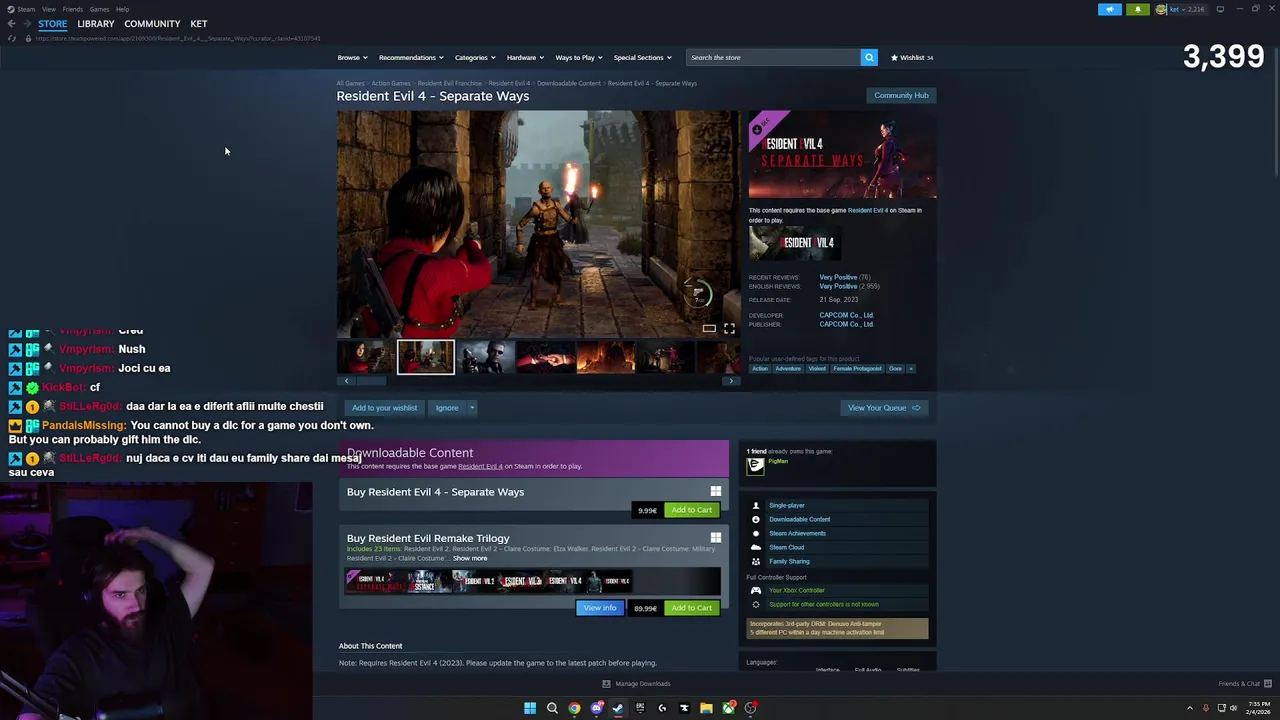
Task: Open the Wishlist star link
Action: (911, 57)
